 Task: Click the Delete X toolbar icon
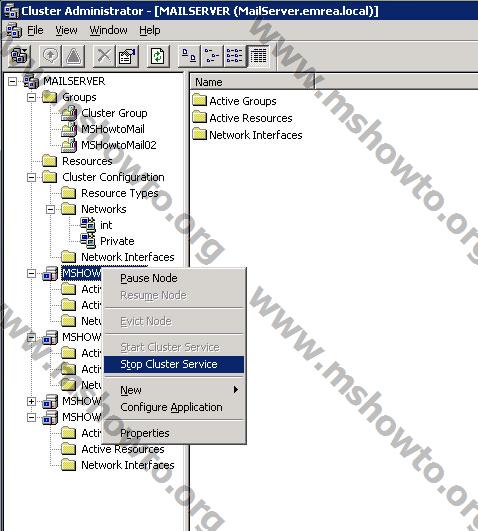pos(104,56)
